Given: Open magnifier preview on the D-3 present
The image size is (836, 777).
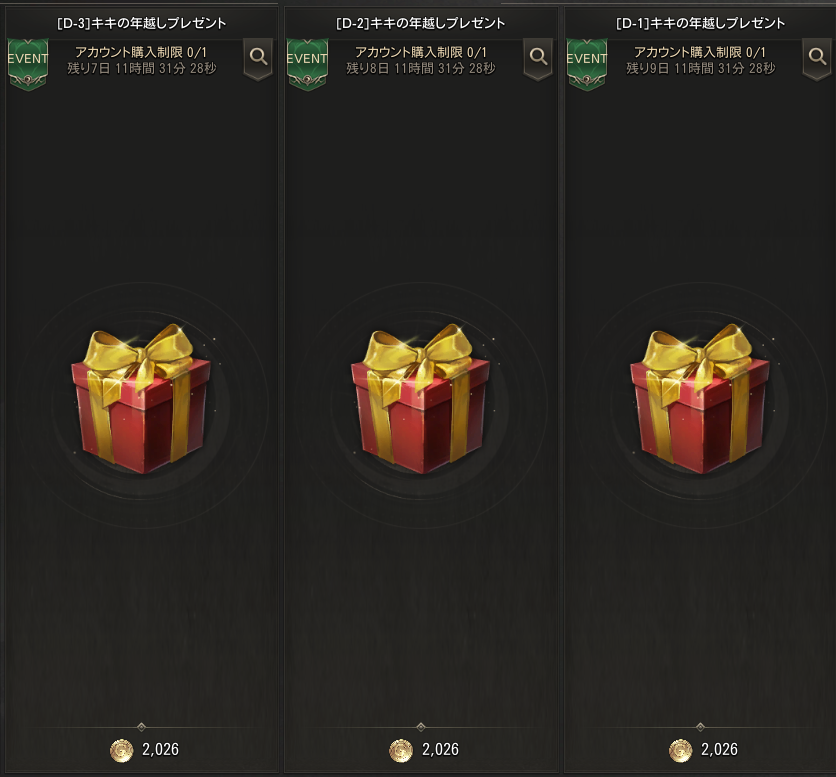Looking at the screenshot, I should 259,58.
